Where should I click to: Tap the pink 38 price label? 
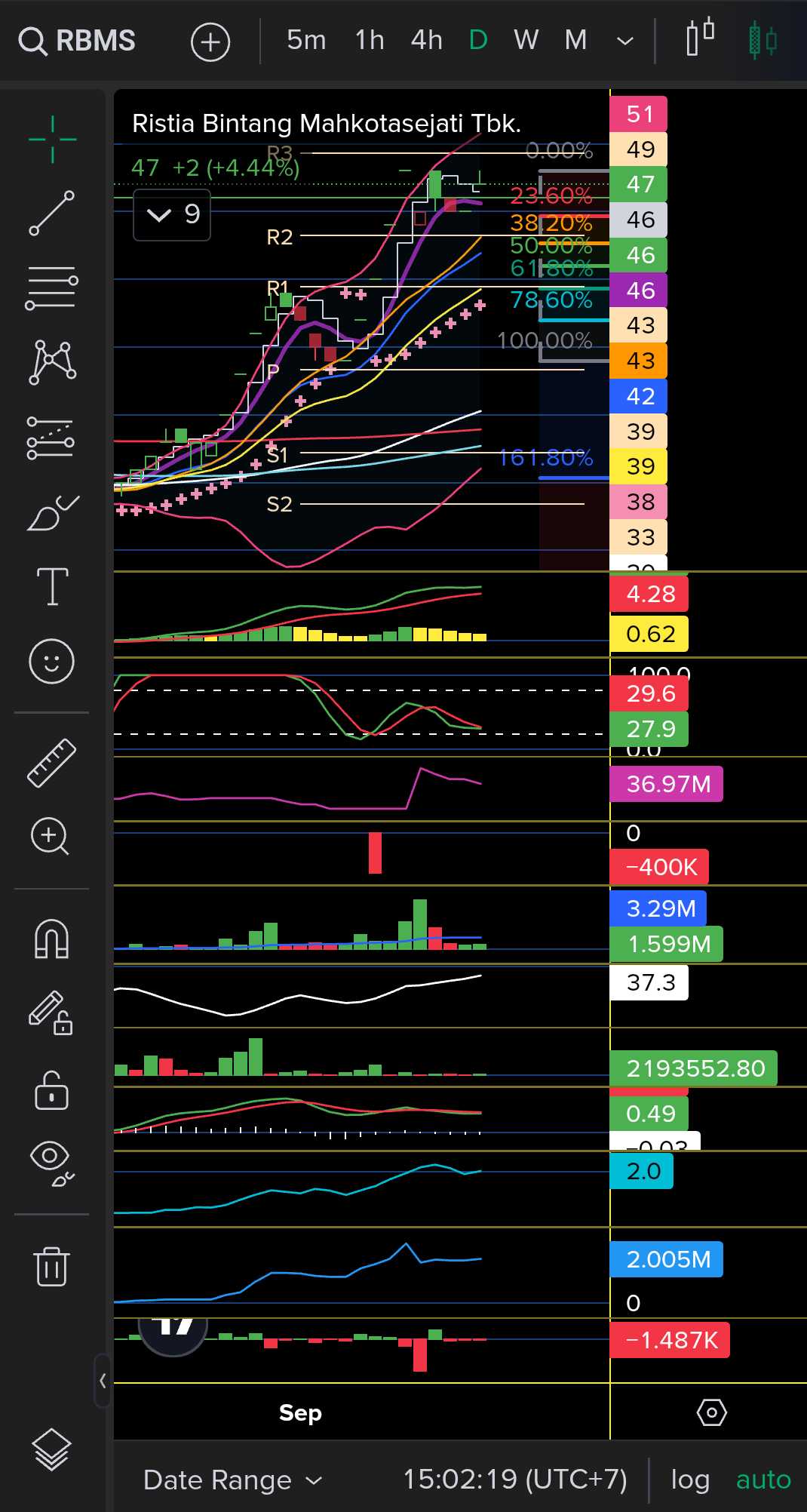click(x=639, y=502)
